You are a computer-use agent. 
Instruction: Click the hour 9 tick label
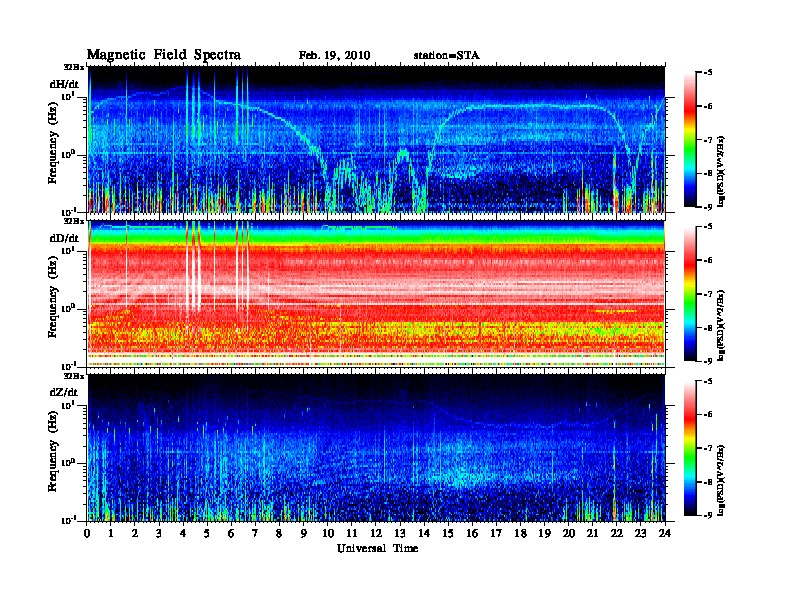(304, 533)
